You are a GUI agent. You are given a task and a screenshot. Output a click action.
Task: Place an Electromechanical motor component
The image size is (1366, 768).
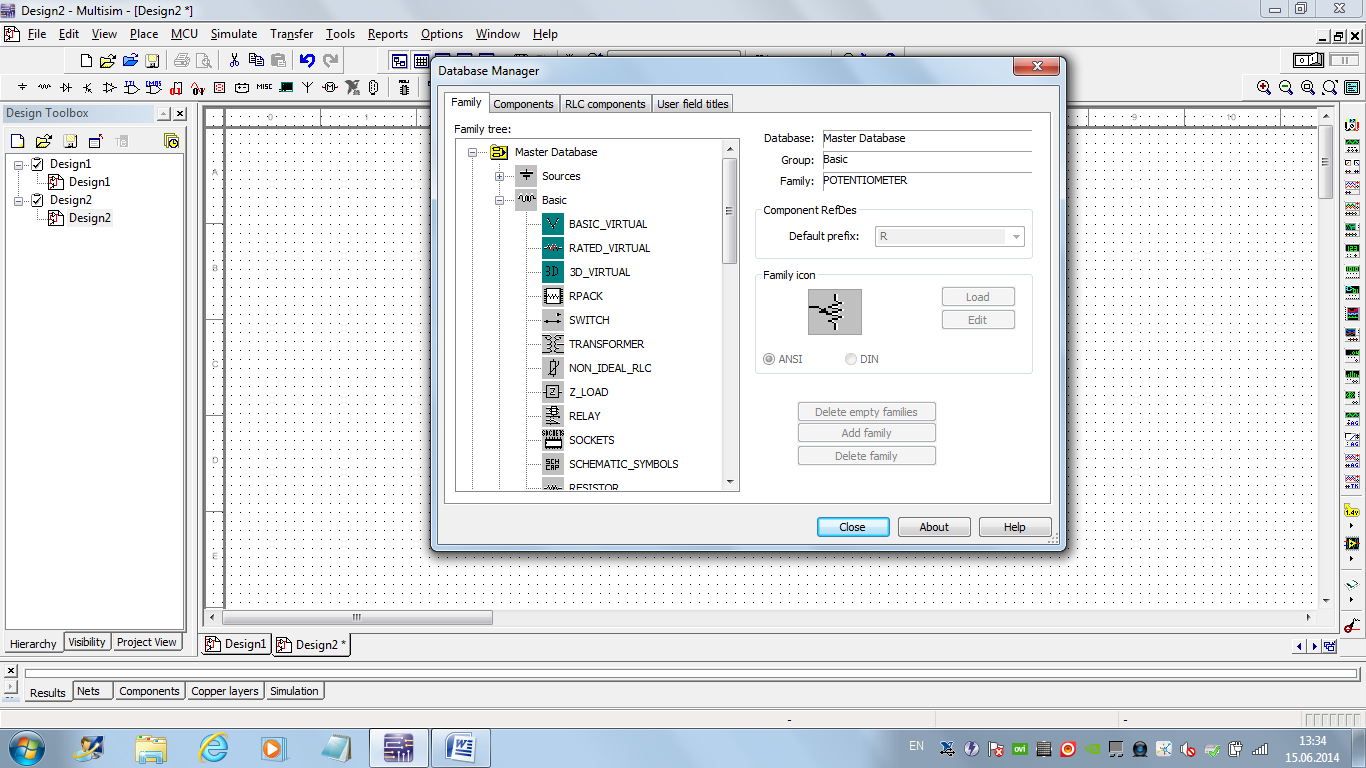pyautogui.click(x=329, y=87)
